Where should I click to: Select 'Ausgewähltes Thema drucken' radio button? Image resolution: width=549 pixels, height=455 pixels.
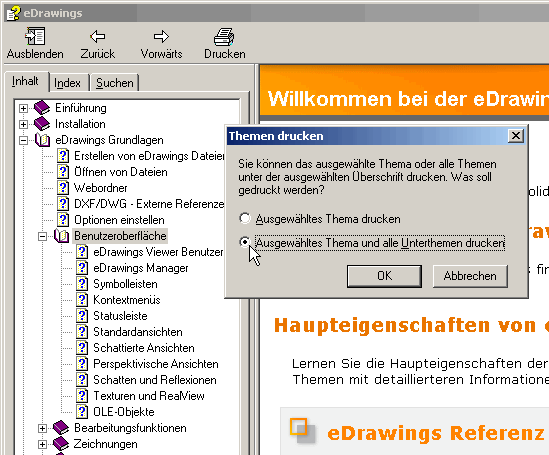245,218
